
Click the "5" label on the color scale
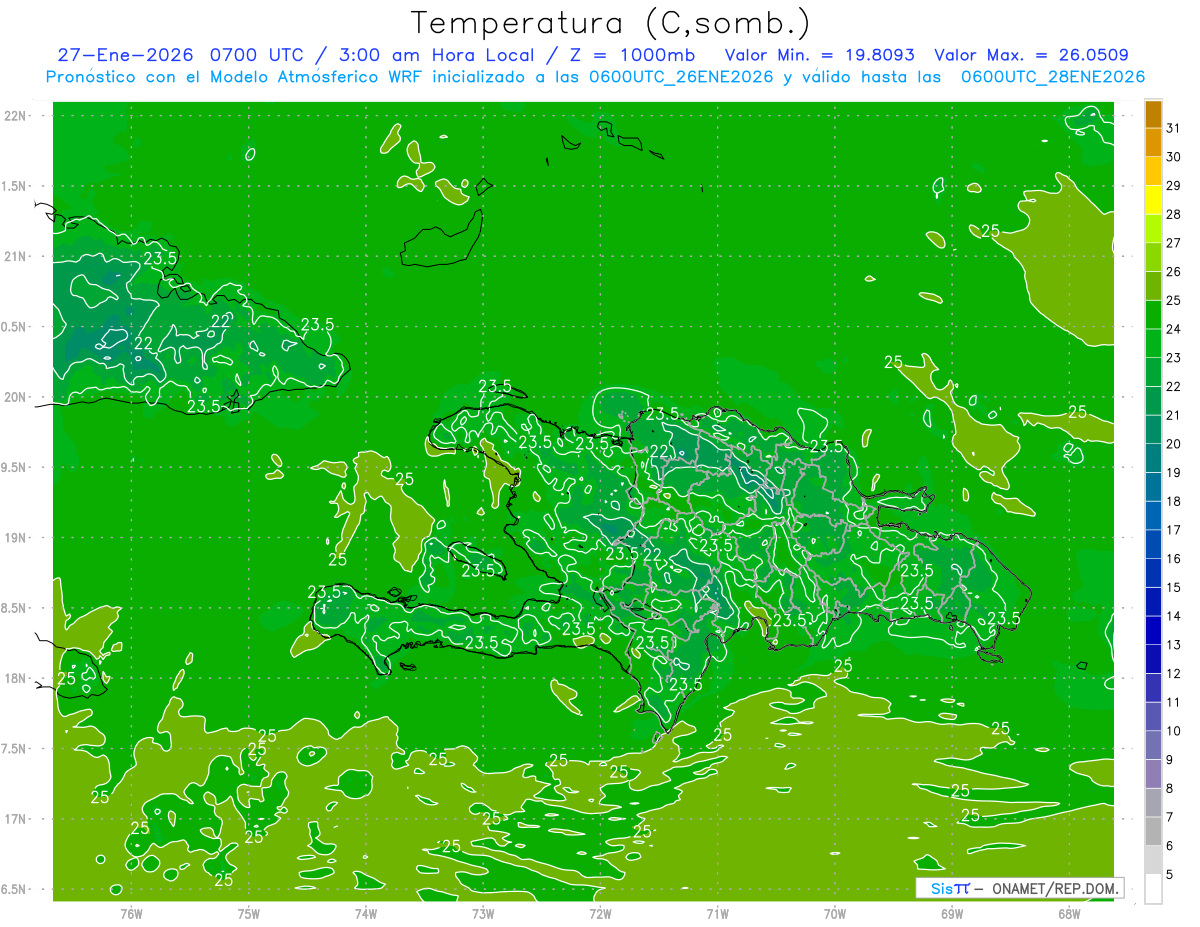tap(1170, 875)
